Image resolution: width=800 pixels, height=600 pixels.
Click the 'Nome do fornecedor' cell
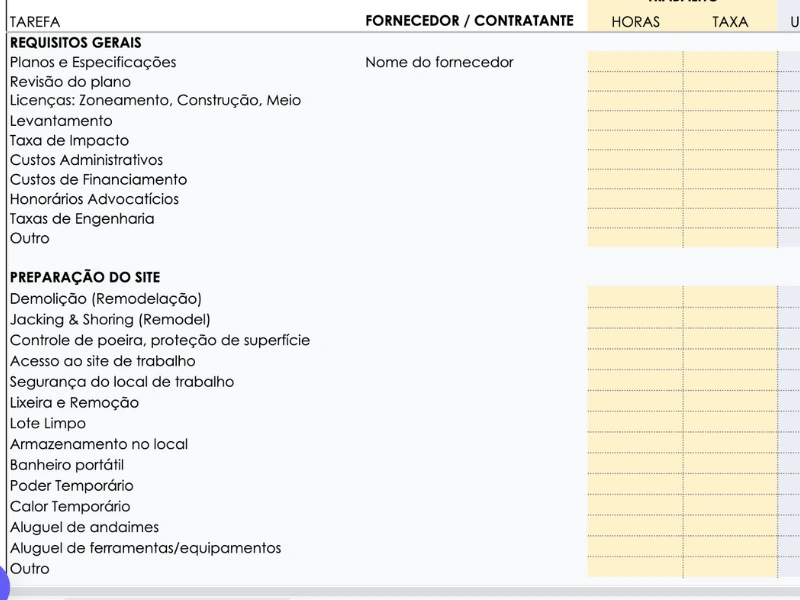[x=439, y=62]
